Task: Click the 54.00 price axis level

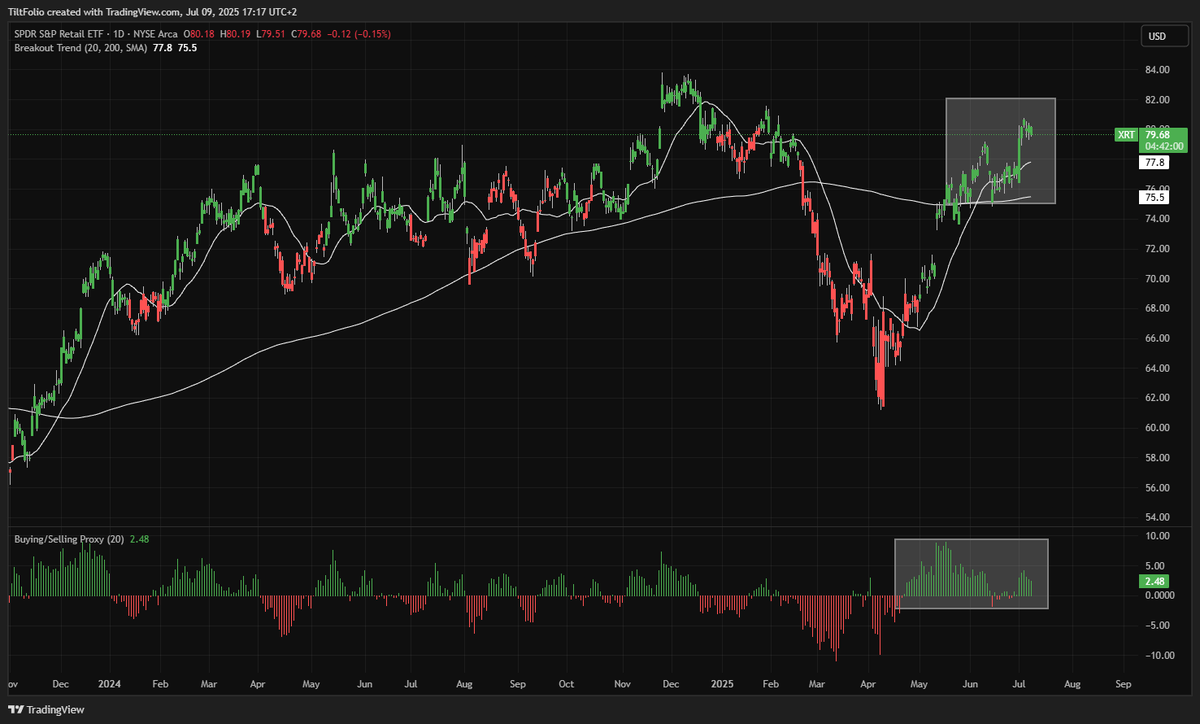Action: click(1158, 517)
